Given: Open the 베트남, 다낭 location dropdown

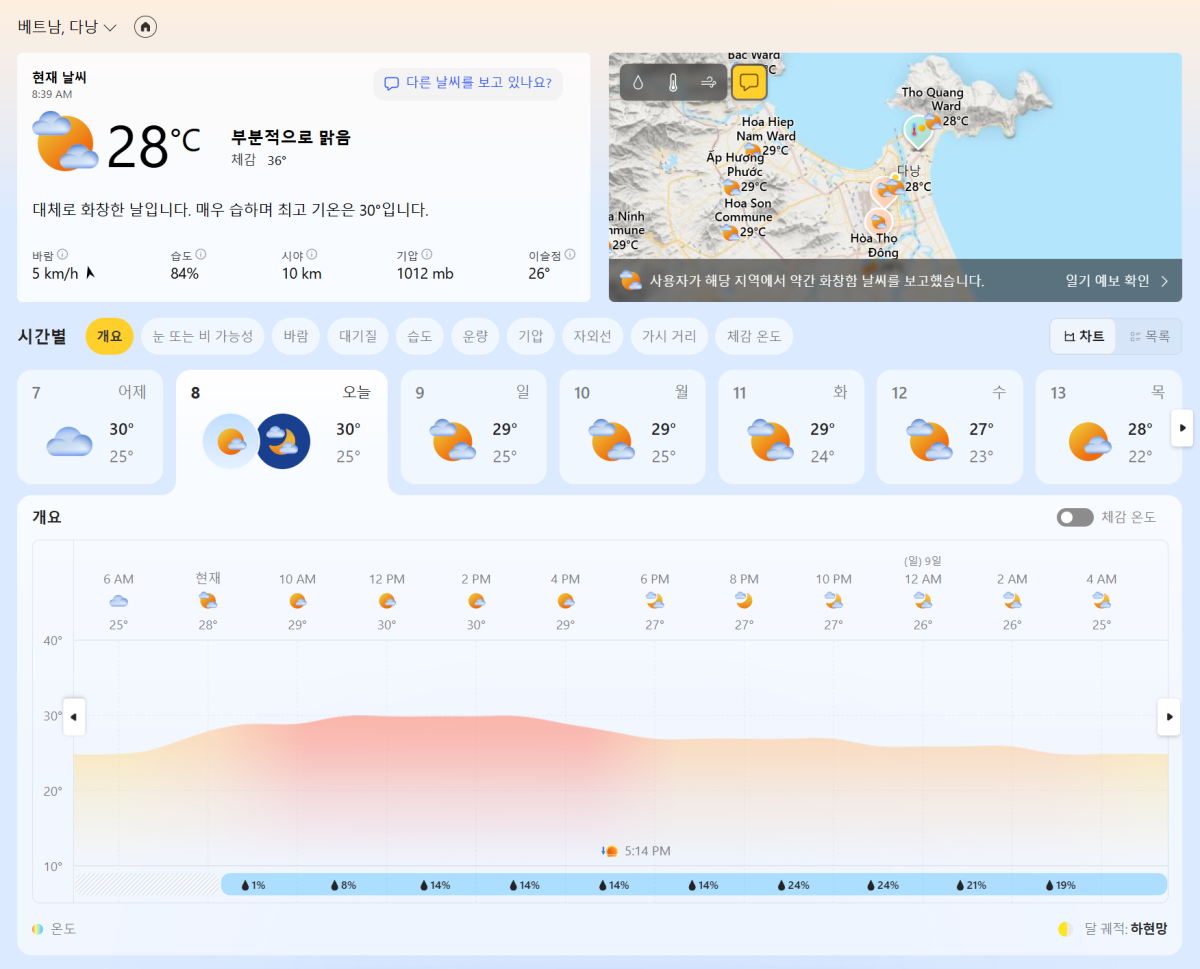Looking at the screenshot, I should [67, 27].
